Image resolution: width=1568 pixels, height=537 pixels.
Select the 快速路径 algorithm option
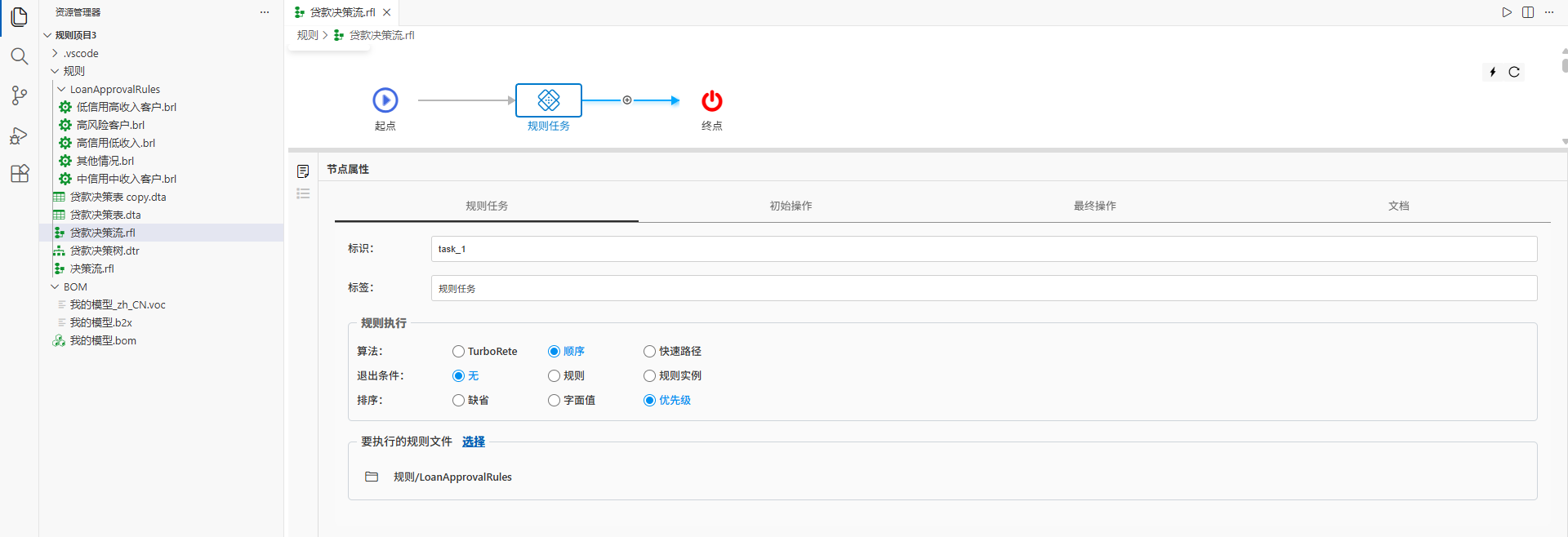coord(650,352)
